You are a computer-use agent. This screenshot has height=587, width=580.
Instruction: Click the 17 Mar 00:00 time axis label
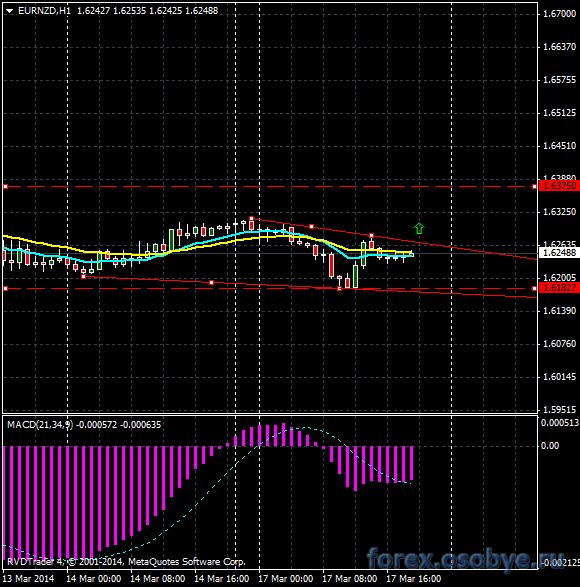(286, 579)
